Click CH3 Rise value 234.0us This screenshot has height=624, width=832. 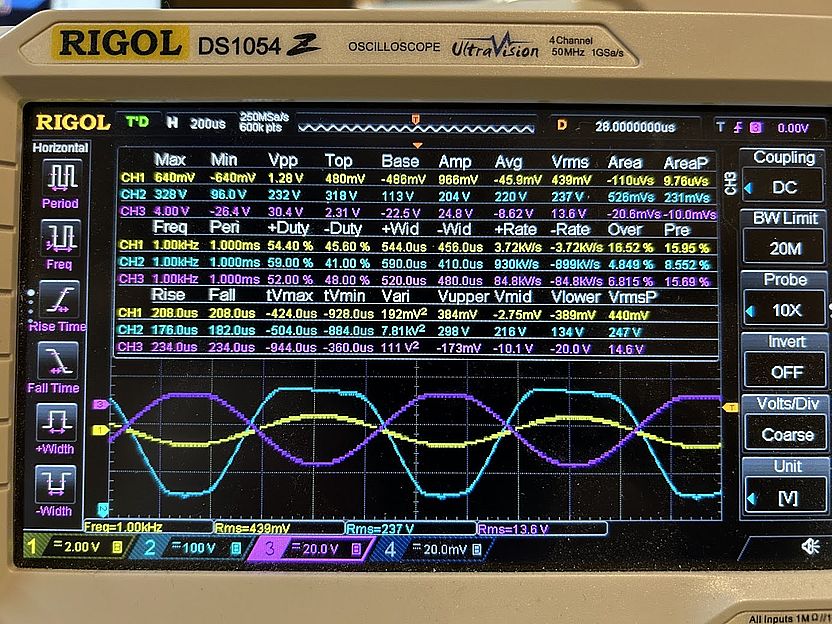coord(174,347)
